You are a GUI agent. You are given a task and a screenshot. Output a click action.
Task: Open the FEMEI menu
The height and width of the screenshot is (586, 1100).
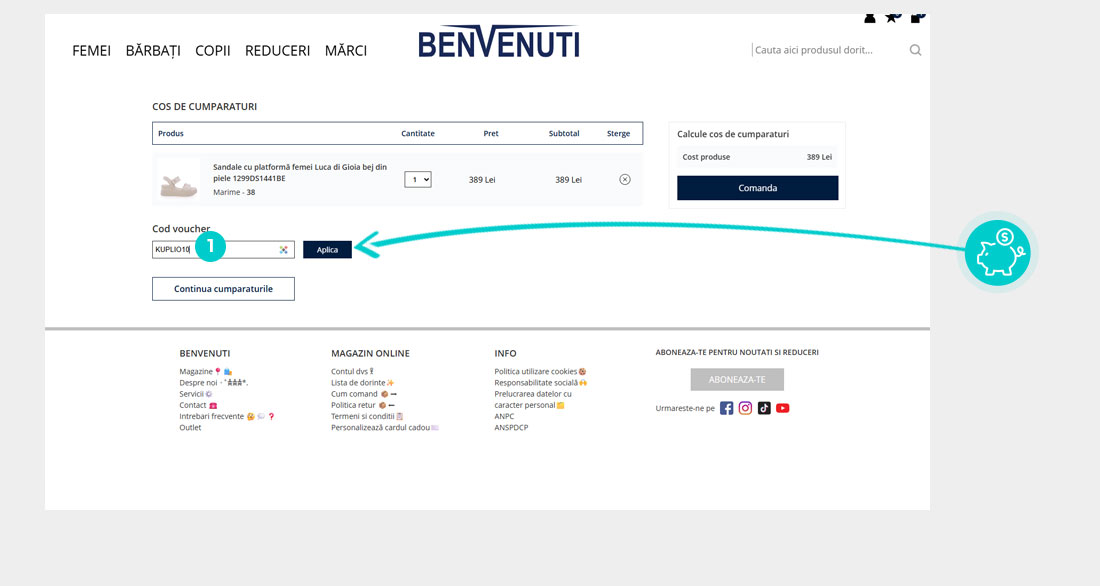[91, 51]
